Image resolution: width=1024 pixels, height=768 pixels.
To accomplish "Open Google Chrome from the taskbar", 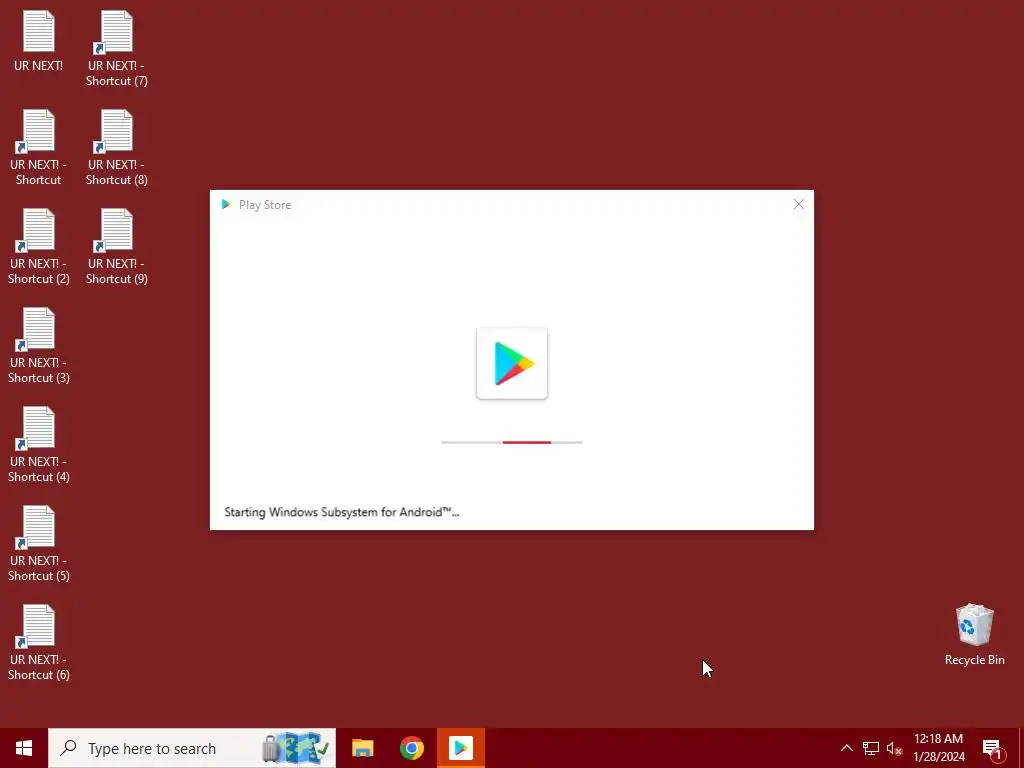I will tap(411, 748).
